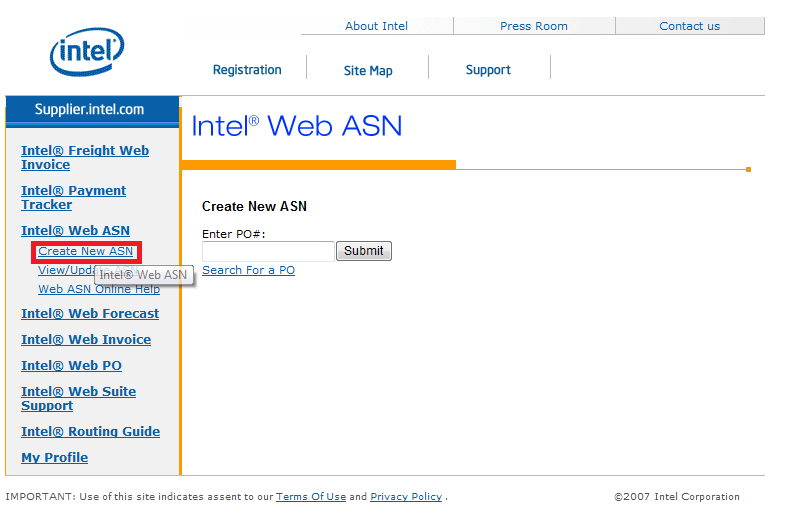
Task: Click the Create New ASN heading text
Action: pos(255,206)
